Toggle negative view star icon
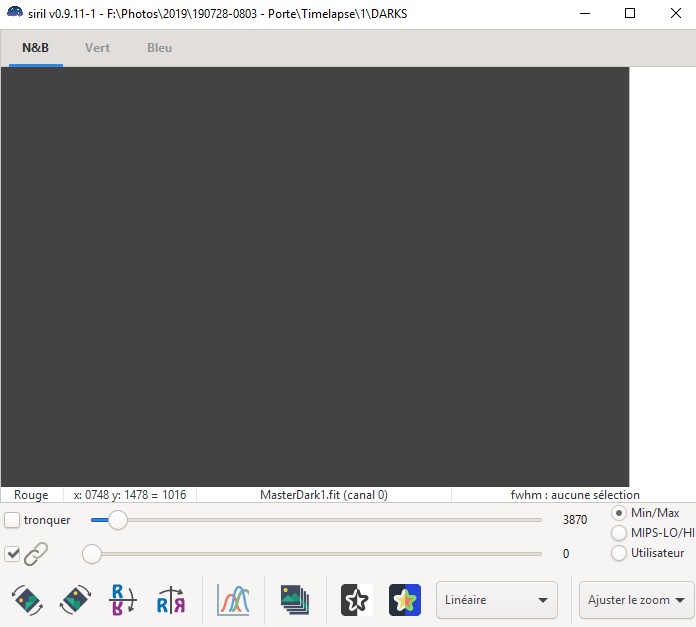 pyautogui.click(x=356, y=600)
